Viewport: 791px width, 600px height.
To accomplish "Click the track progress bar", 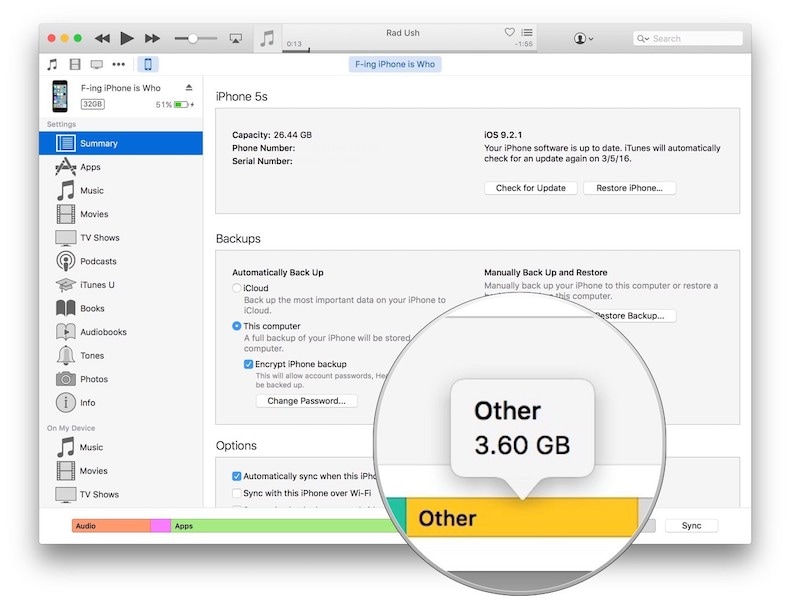I will (x=409, y=50).
